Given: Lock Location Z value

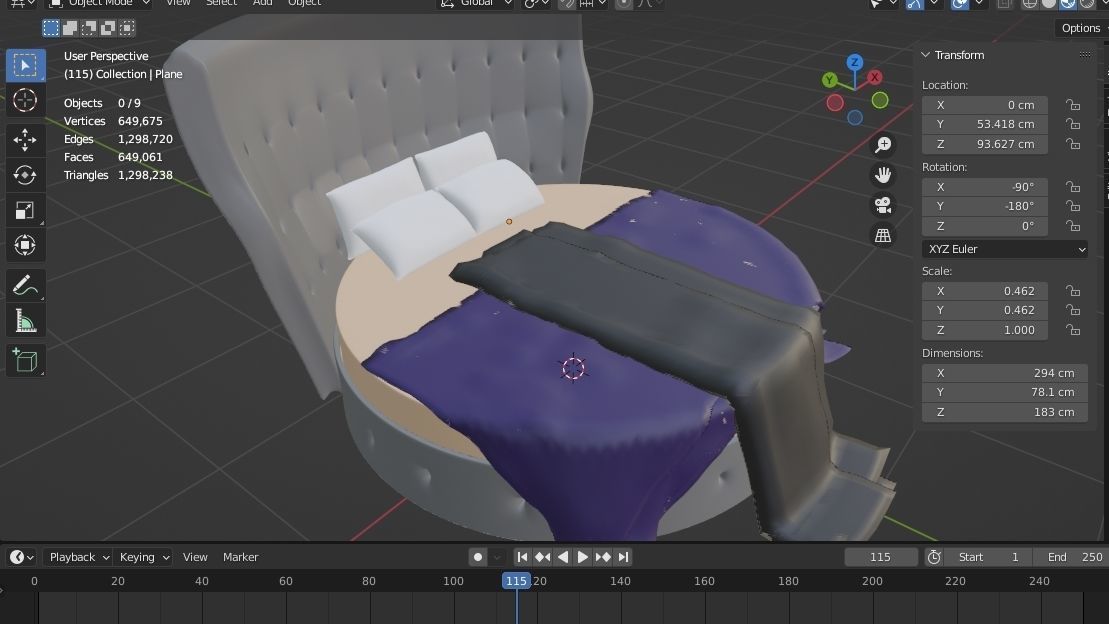Looking at the screenshot, I should pyautogui.click(x=1074, y=144).
